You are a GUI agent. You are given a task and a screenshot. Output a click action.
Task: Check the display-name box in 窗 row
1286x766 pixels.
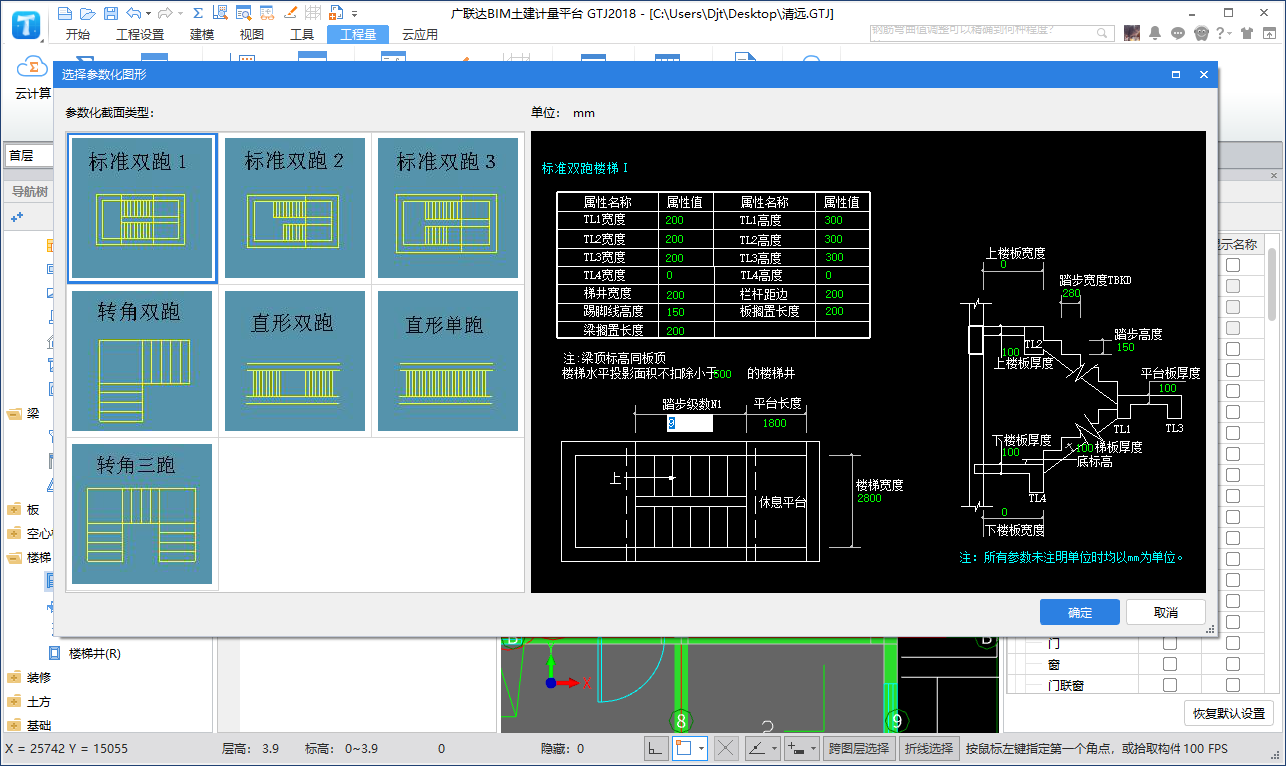[1233, 665]
